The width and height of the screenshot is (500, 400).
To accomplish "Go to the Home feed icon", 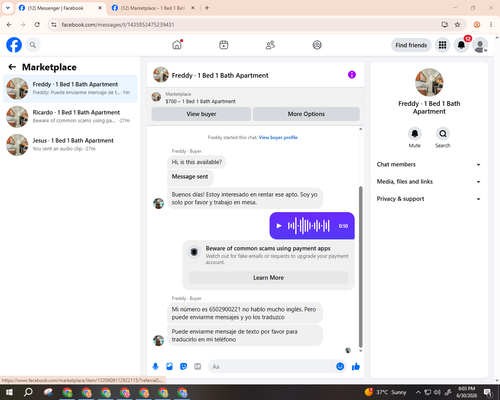I will (x=177, y=45).
